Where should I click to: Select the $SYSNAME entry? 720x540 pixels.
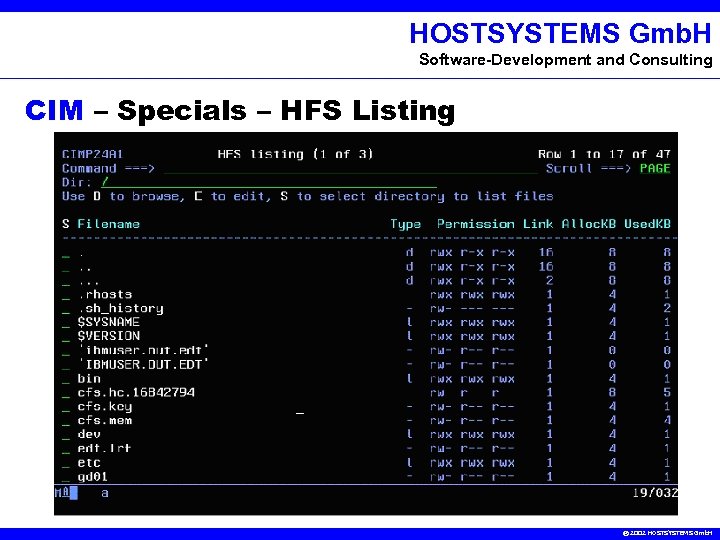(108, 322)
